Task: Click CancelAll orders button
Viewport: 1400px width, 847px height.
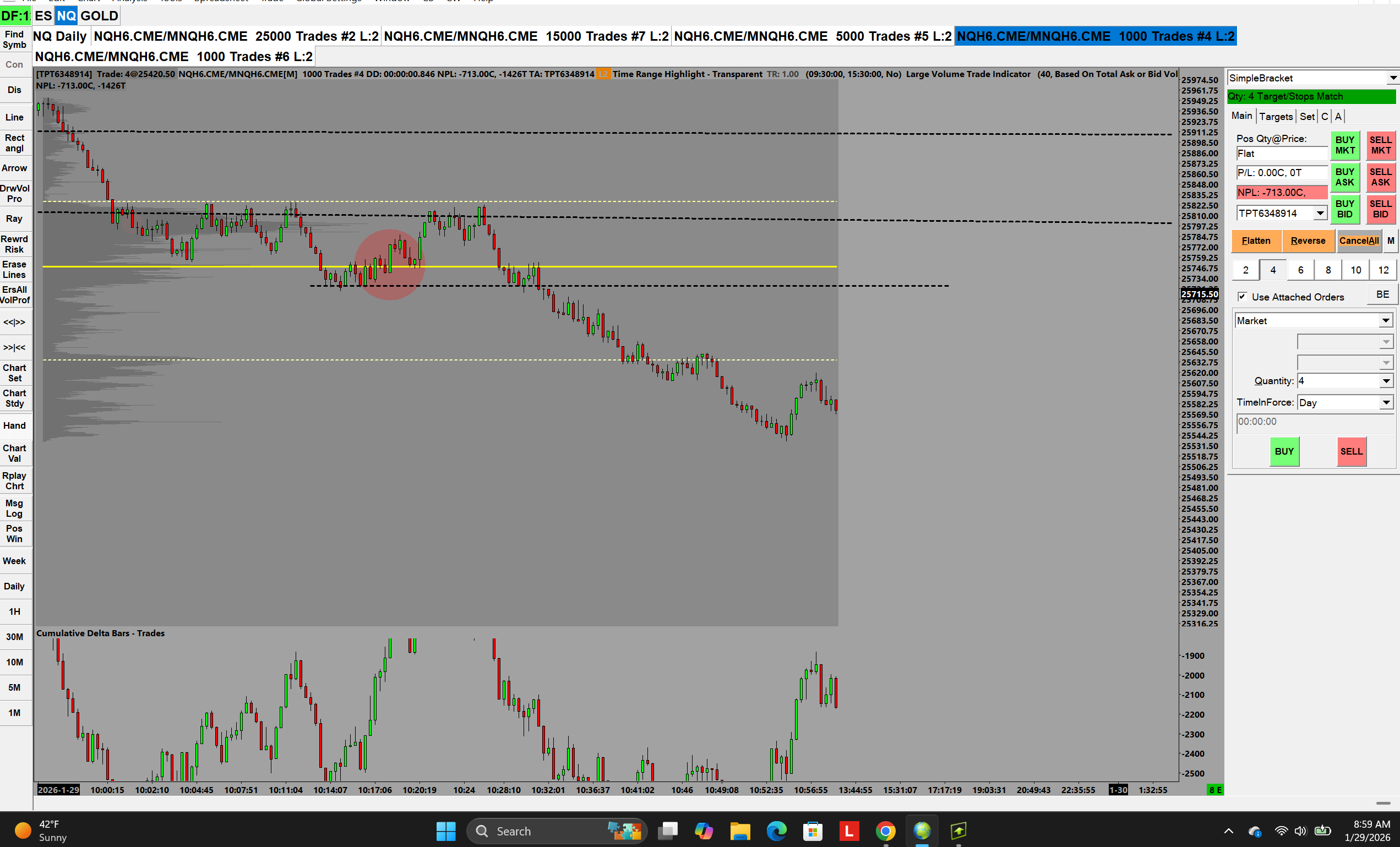Action: click(1359, 241)
